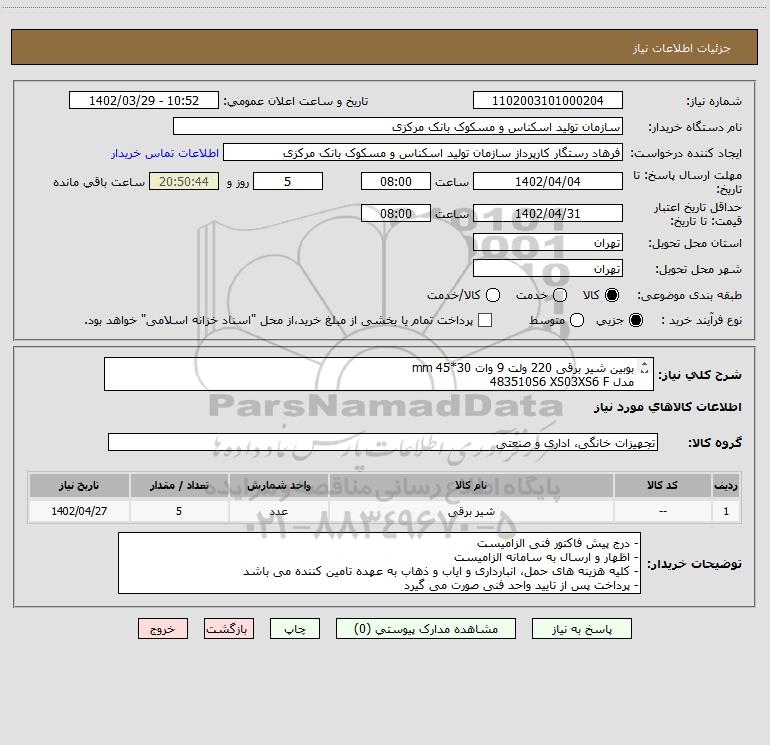Click the واحد شمارش column header

click(x=278, y=486)
